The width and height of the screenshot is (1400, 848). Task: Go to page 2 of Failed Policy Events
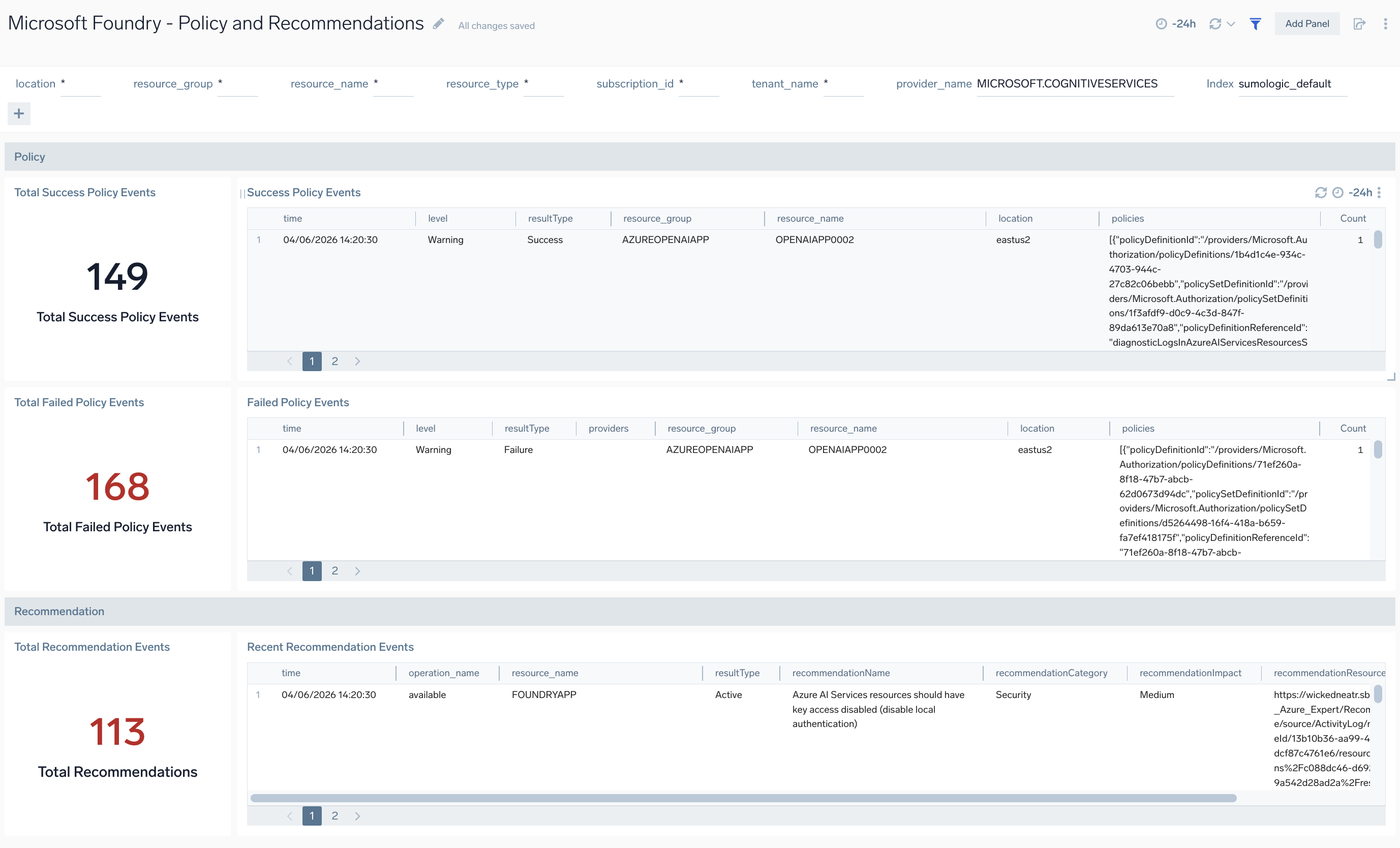[334, 570]
